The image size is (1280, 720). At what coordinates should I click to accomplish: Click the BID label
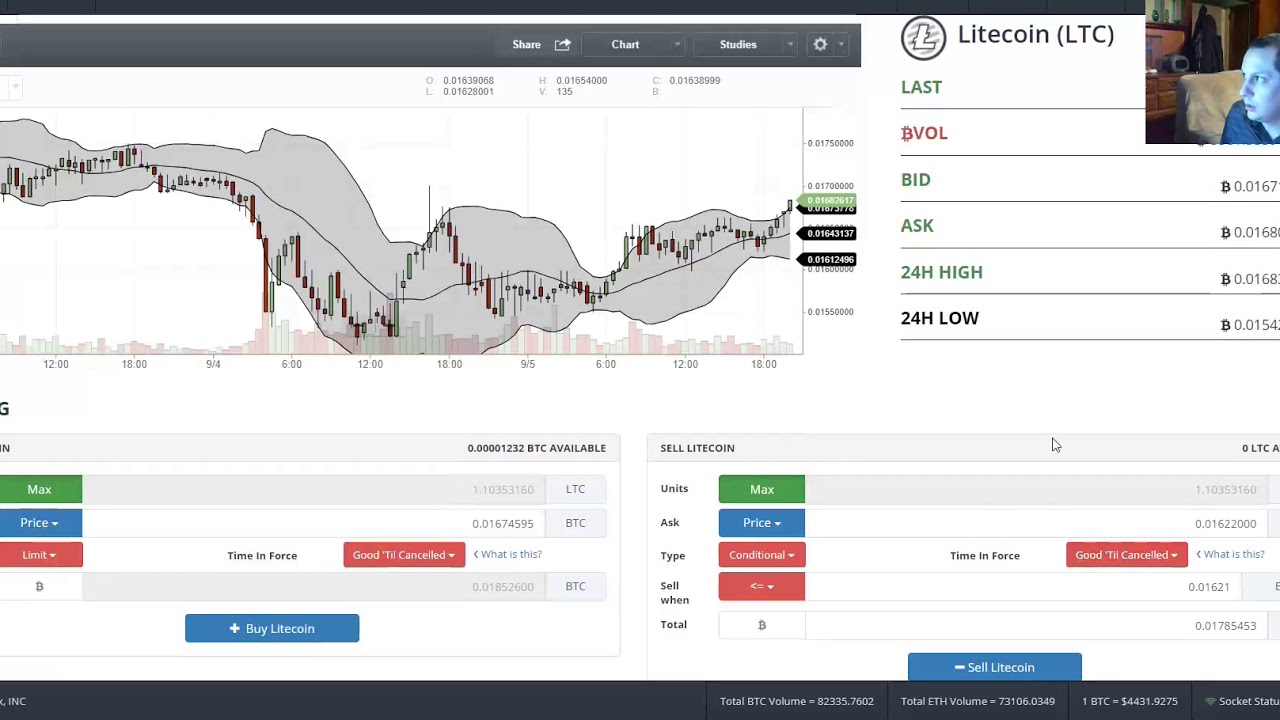coord(916,180)
